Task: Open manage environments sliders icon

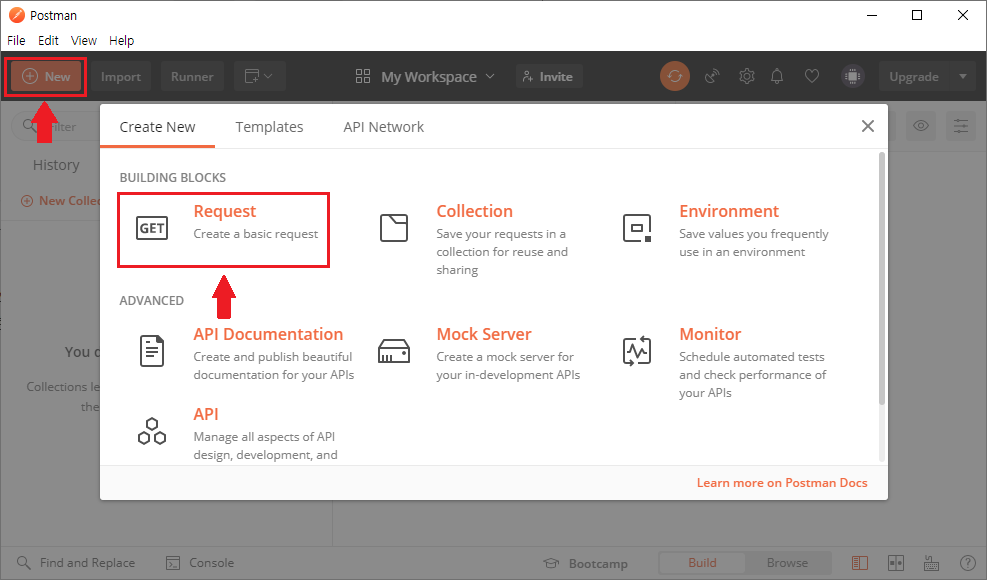Action: coord(961,126)
